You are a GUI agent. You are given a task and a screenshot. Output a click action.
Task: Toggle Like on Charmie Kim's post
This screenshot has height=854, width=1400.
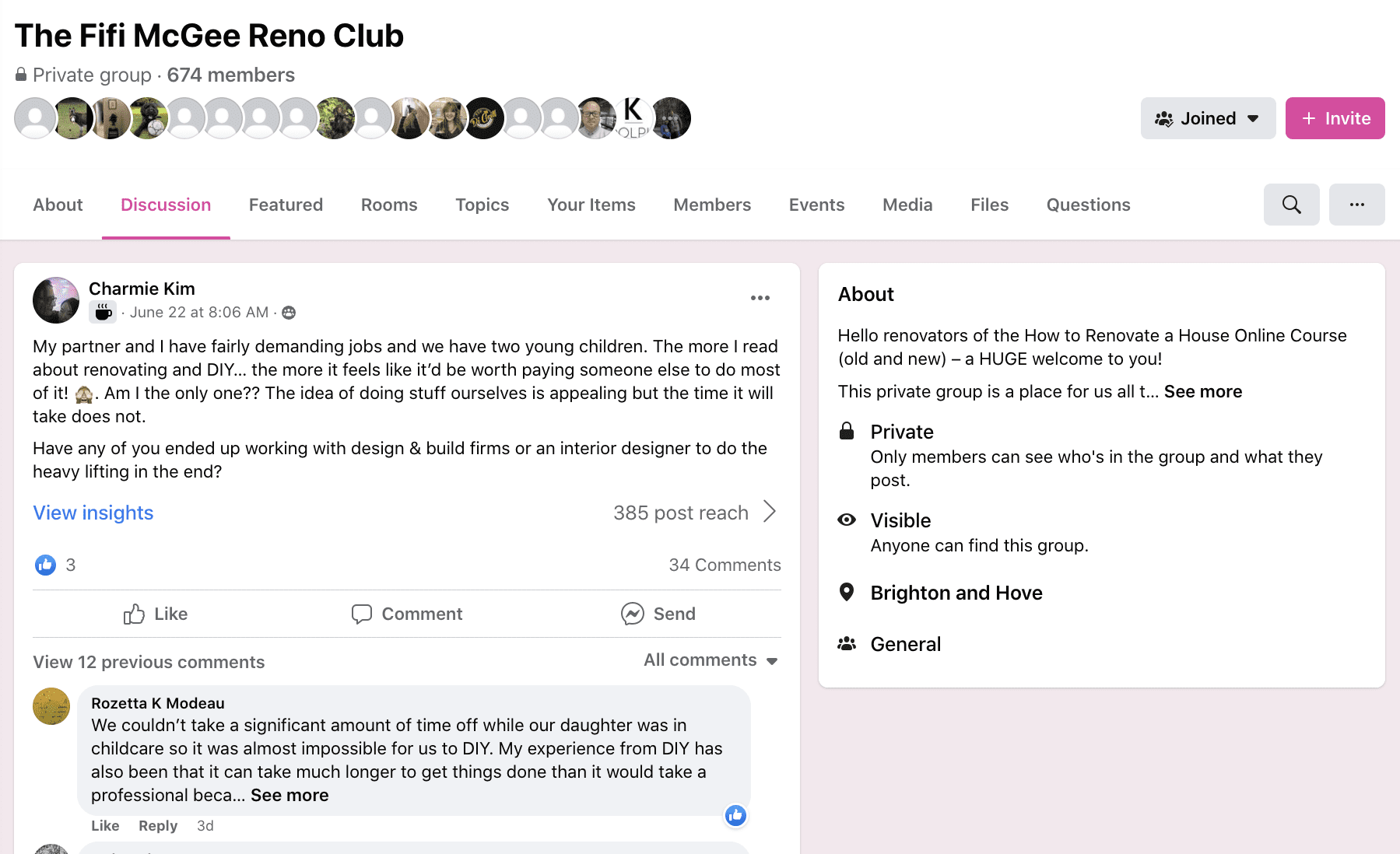[x=155, y=614]
